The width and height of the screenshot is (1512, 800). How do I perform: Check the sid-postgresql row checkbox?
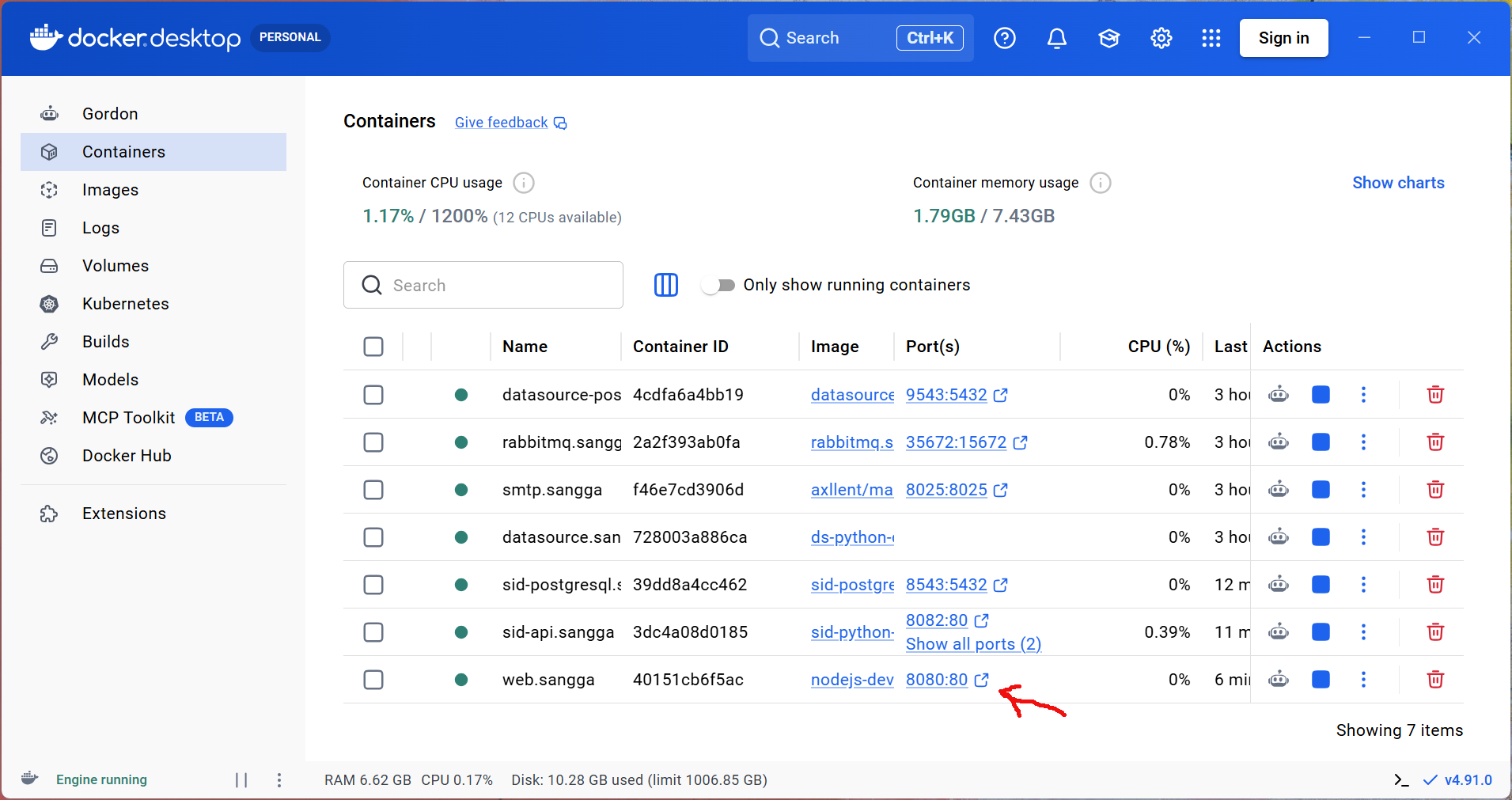[x=373, y=584]
